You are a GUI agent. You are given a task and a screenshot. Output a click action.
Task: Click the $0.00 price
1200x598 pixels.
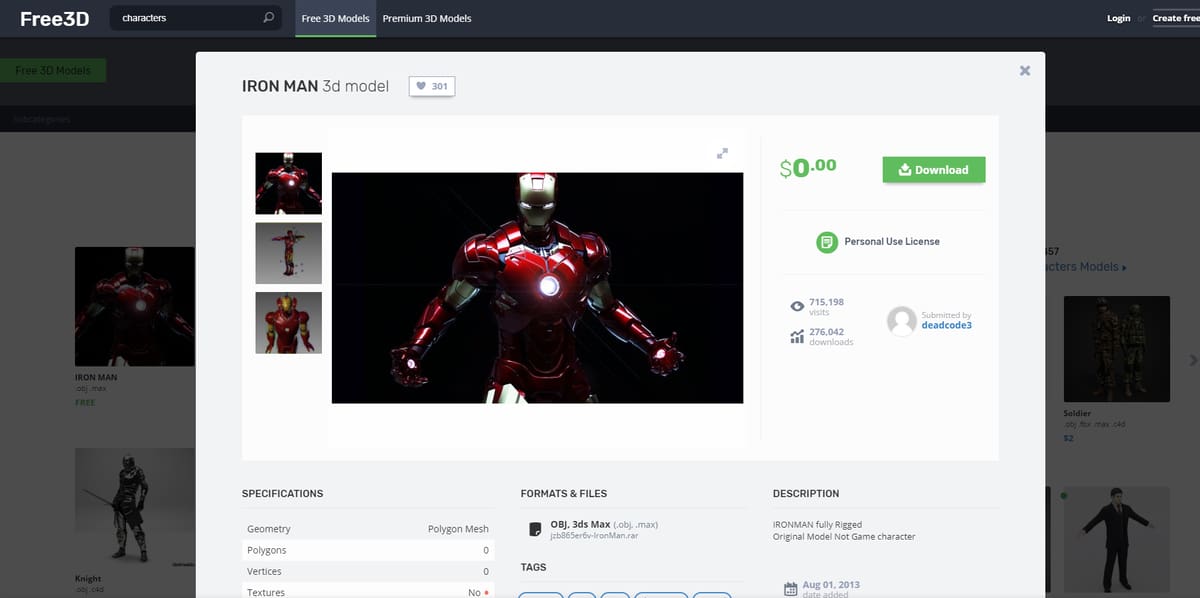coord(808,168)
